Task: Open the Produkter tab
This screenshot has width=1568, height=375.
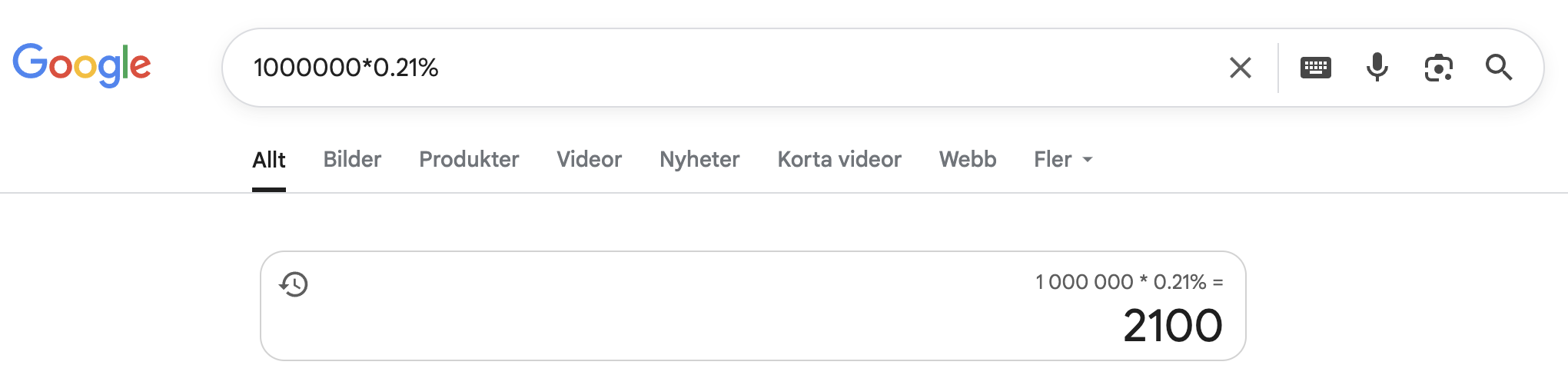Action: pyautogui.click(x=469, y=160)
